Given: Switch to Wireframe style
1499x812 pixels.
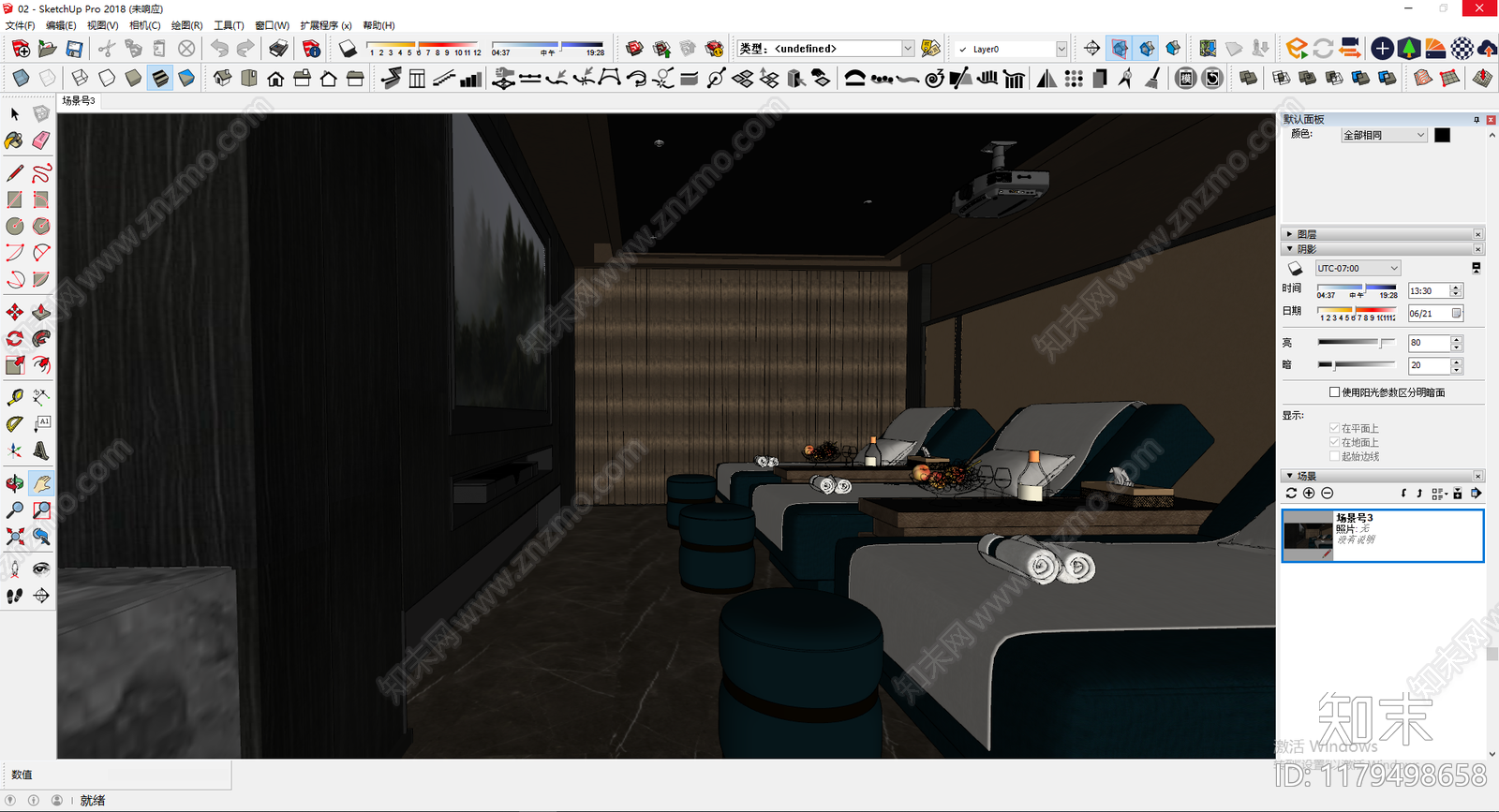Looking at the screenshot, I should (x=81, y=78).
